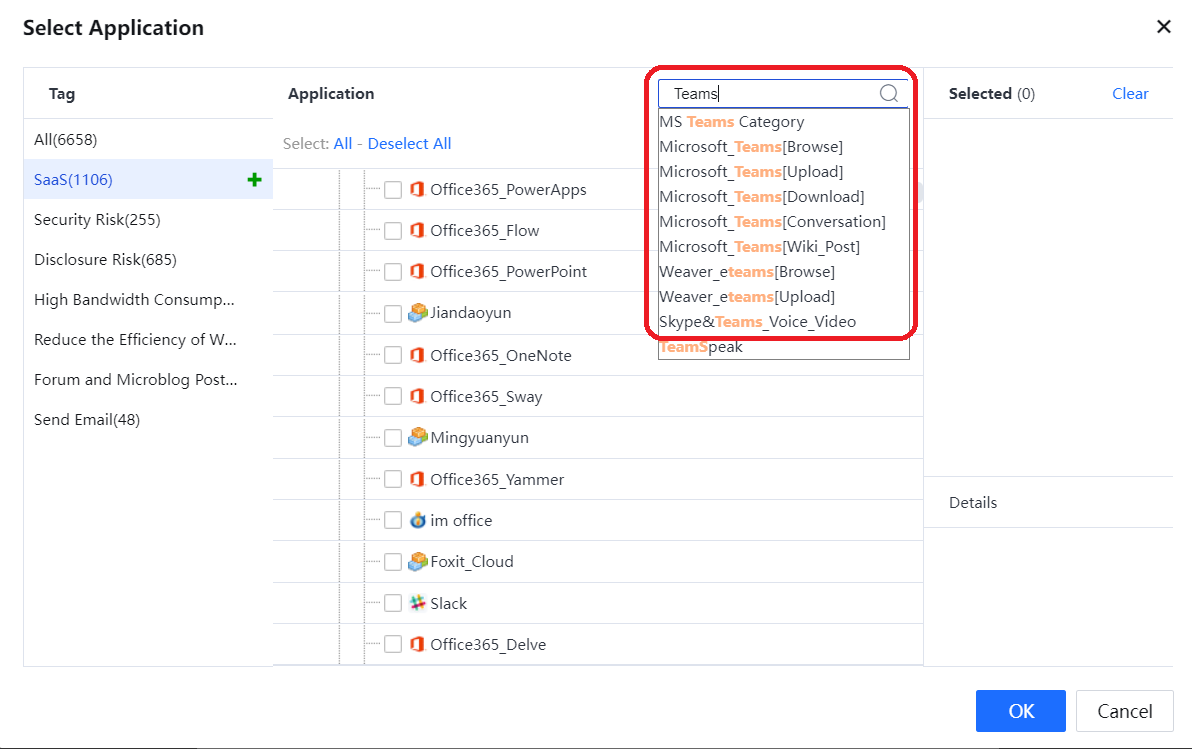Click the Selected (0) header
Viewport: 1192px width, 749px height.
(992, 94)
